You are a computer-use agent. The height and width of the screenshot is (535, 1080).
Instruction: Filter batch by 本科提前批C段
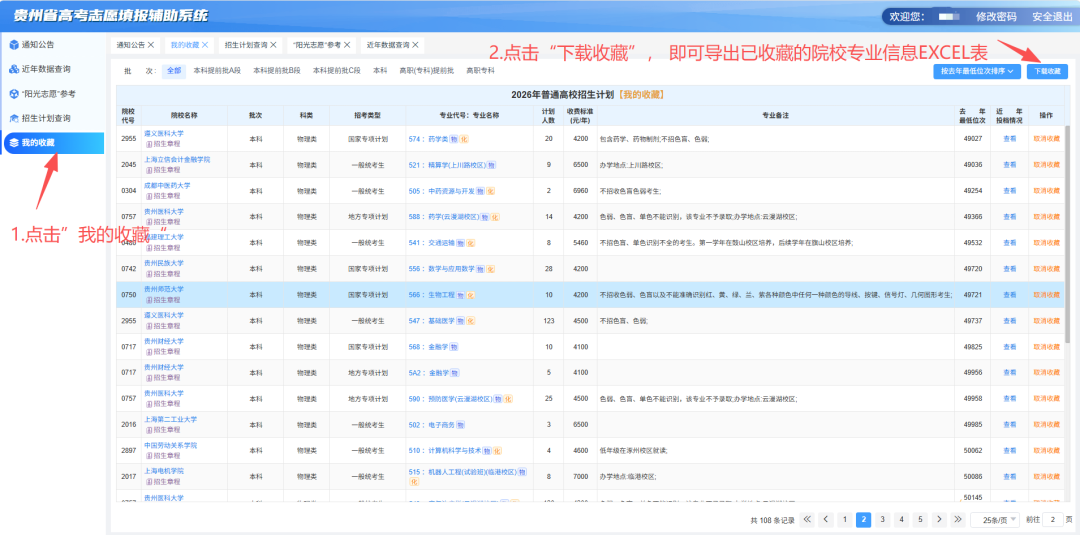click(337, 71)
